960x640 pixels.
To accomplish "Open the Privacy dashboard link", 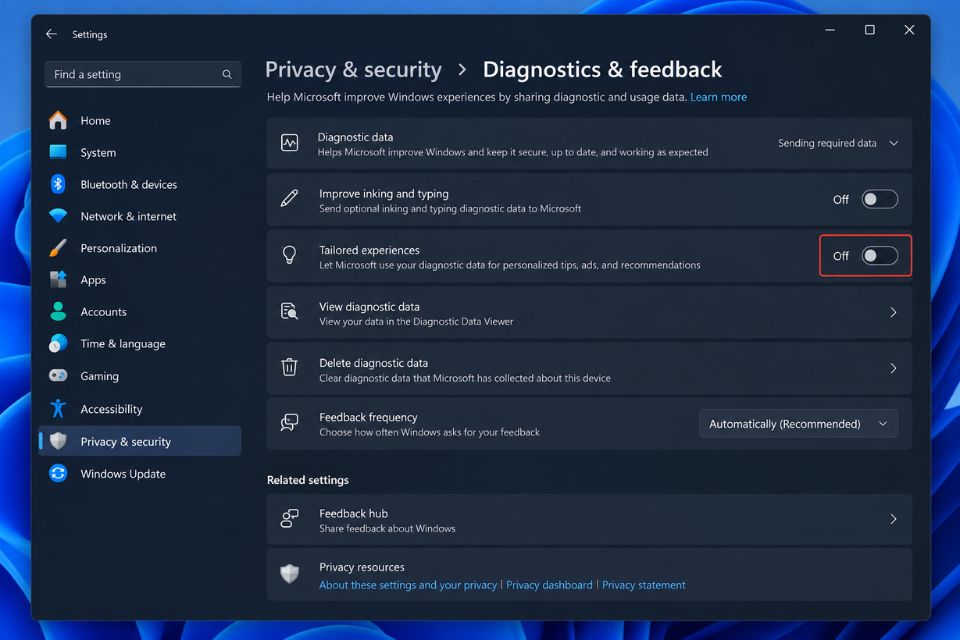I will tap(549, 585).
